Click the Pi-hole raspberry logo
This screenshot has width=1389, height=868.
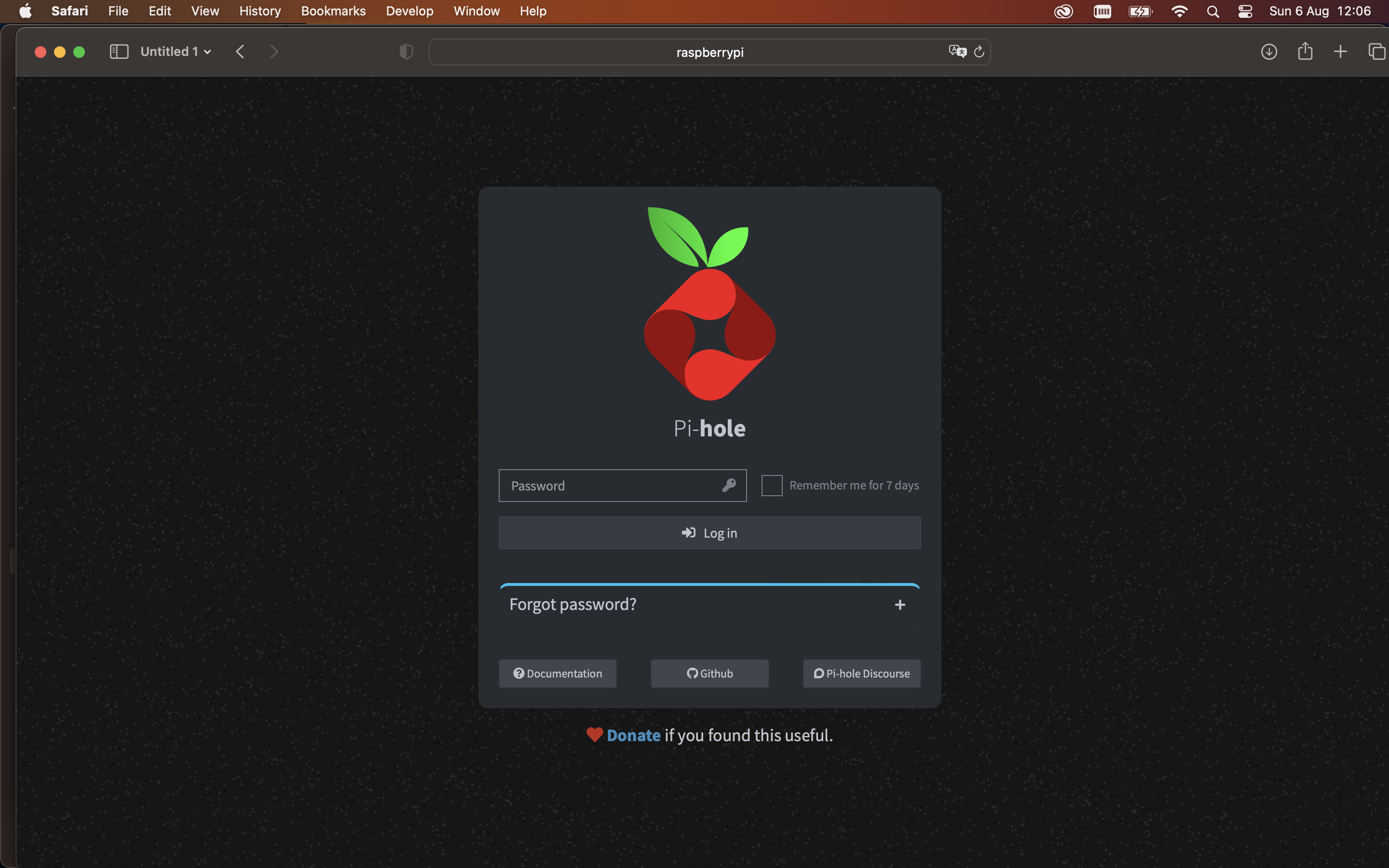[709, 303]
